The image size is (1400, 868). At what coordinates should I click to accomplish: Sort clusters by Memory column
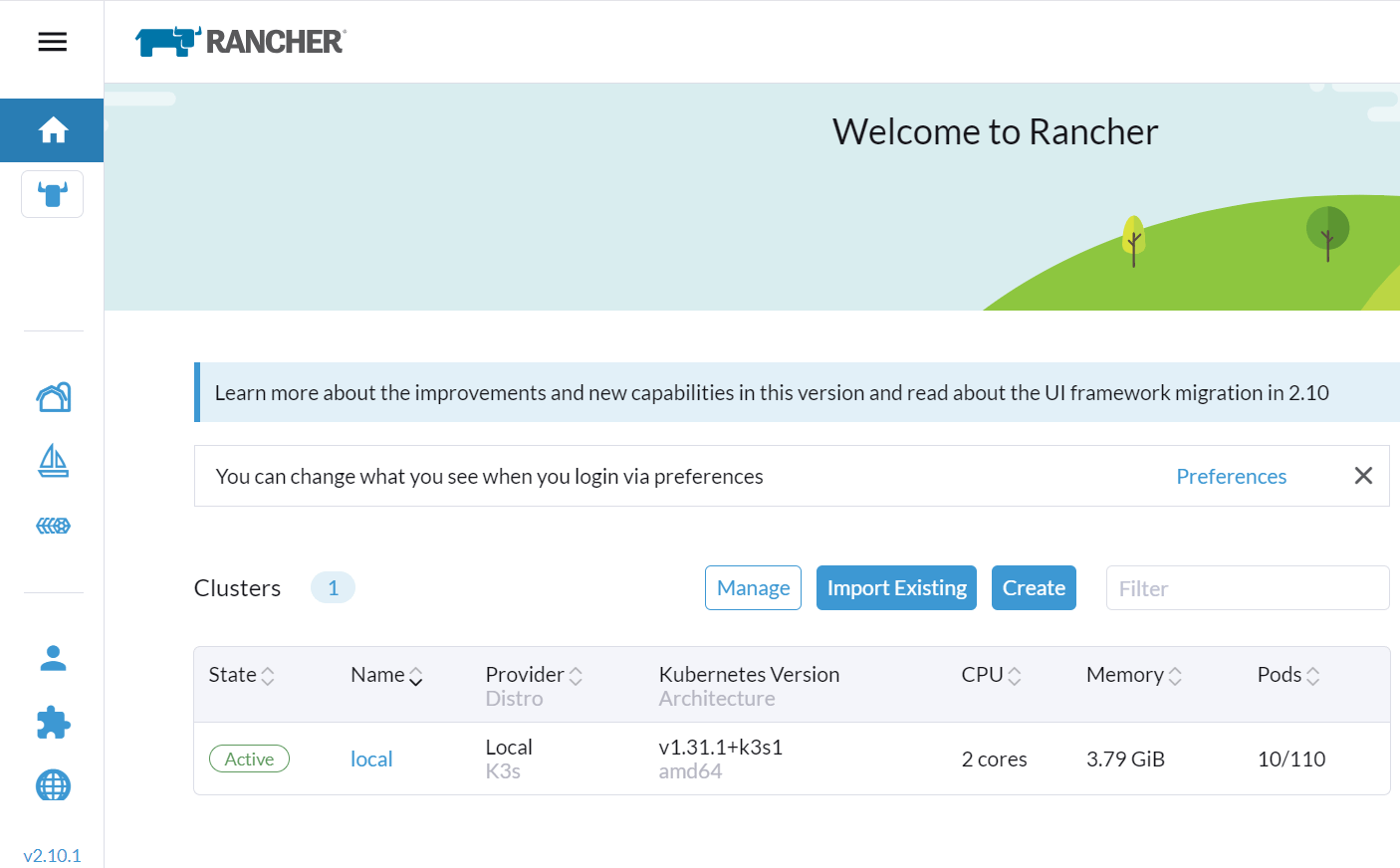tap(1134, 675)
